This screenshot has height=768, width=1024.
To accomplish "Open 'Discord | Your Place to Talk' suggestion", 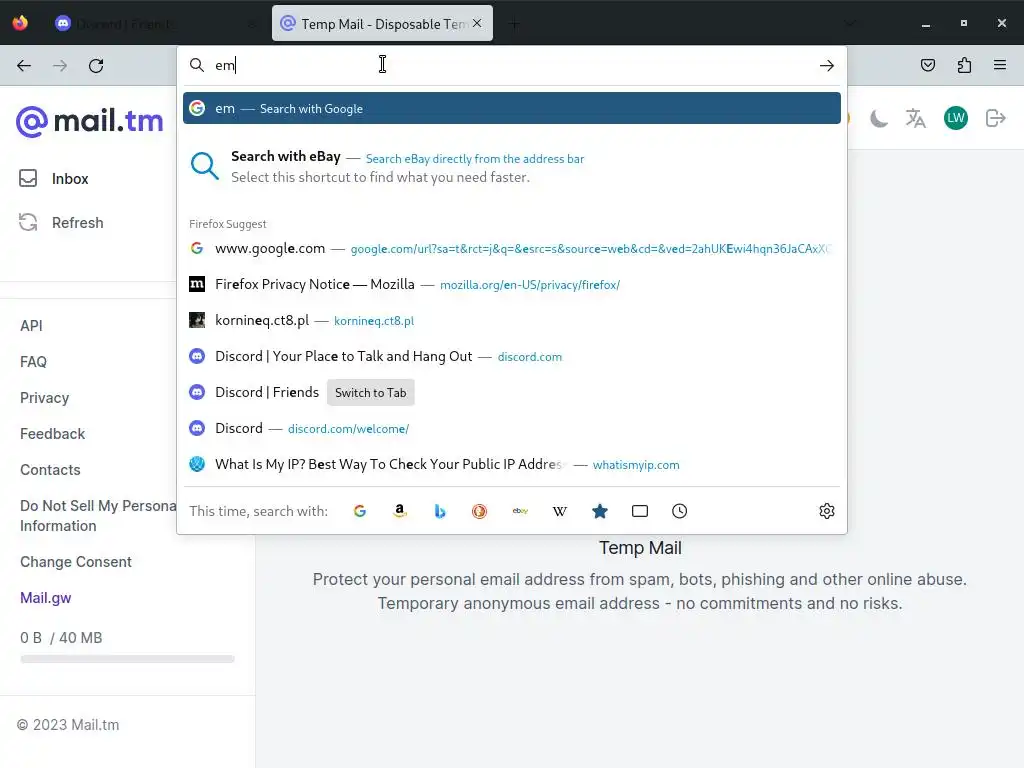I will [x=511, y=357].
